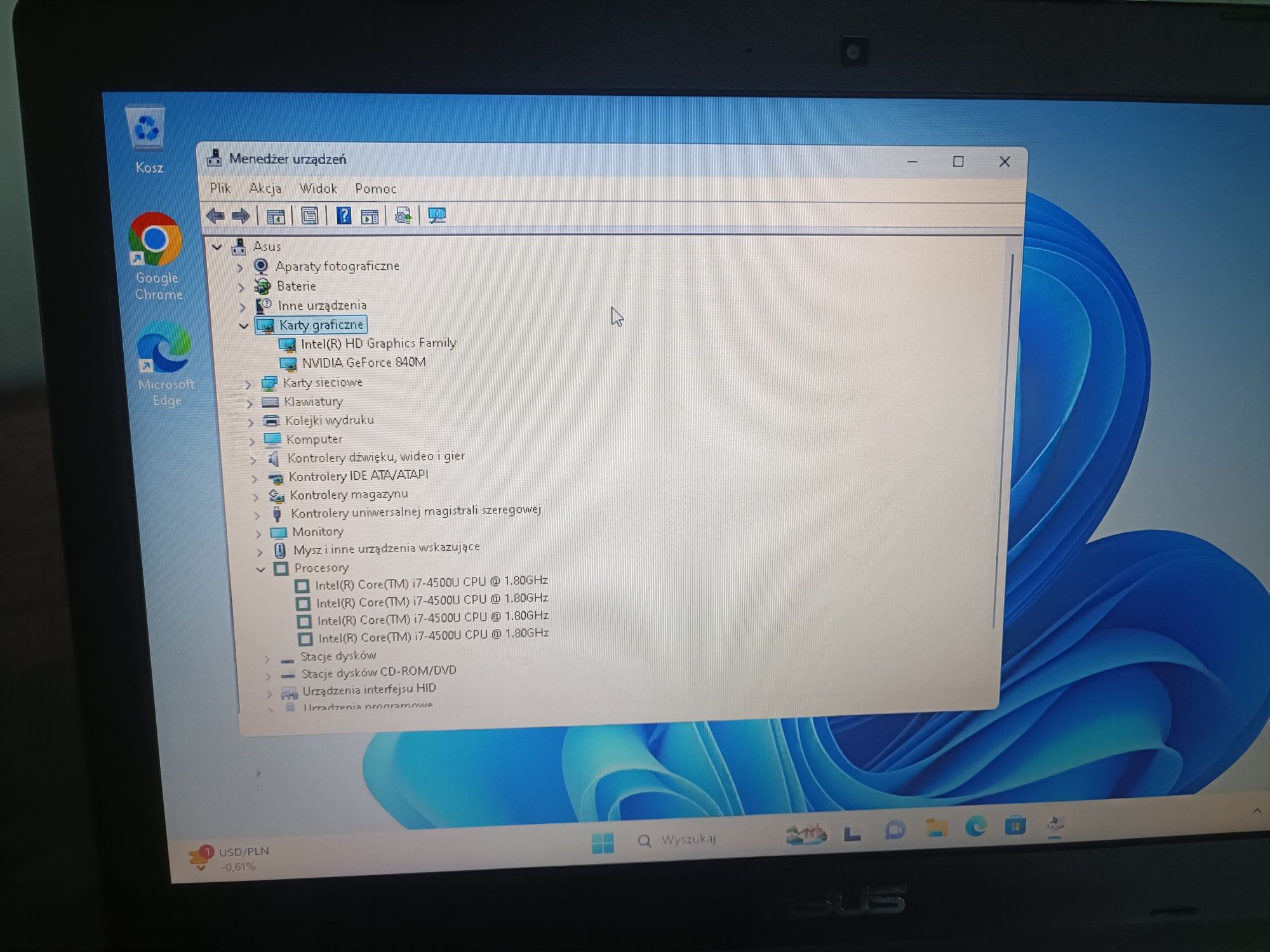Click the Update driver toolbar icon

pyautogui.click(x=403, y=216)
